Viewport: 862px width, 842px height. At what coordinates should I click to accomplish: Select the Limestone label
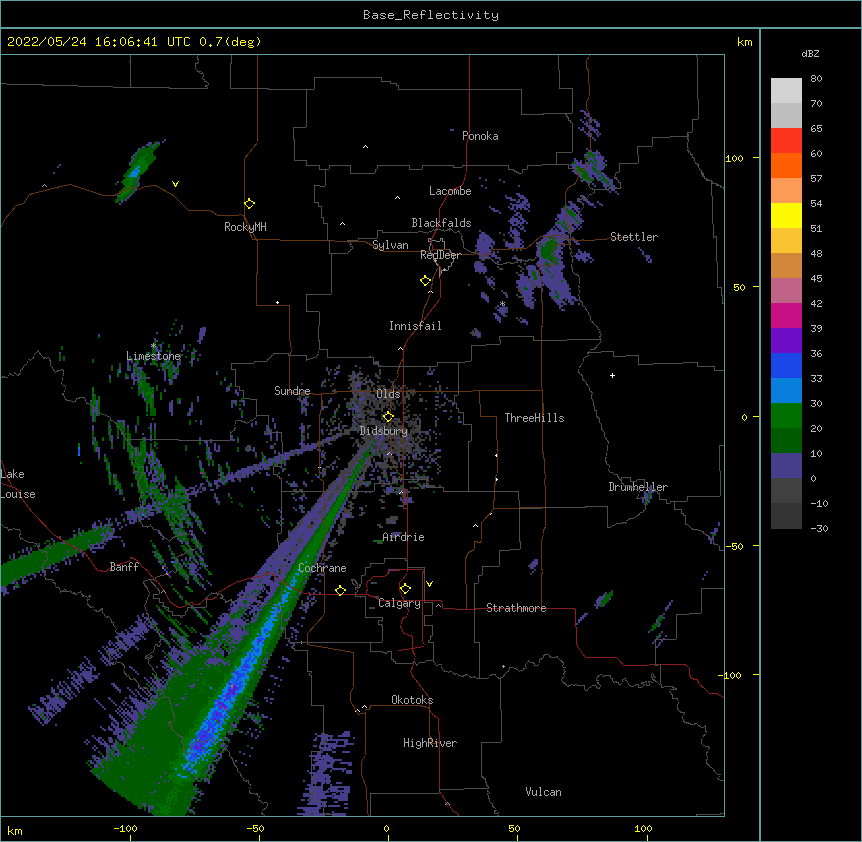pyautogui.click(x=153, y=356)
